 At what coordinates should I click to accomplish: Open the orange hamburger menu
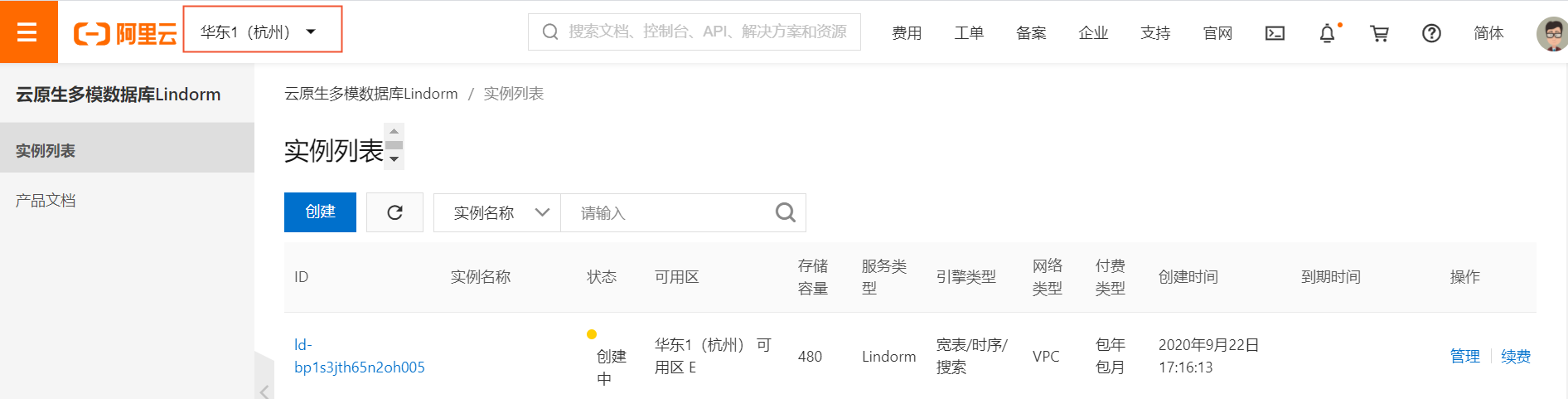tap(28, 32)
